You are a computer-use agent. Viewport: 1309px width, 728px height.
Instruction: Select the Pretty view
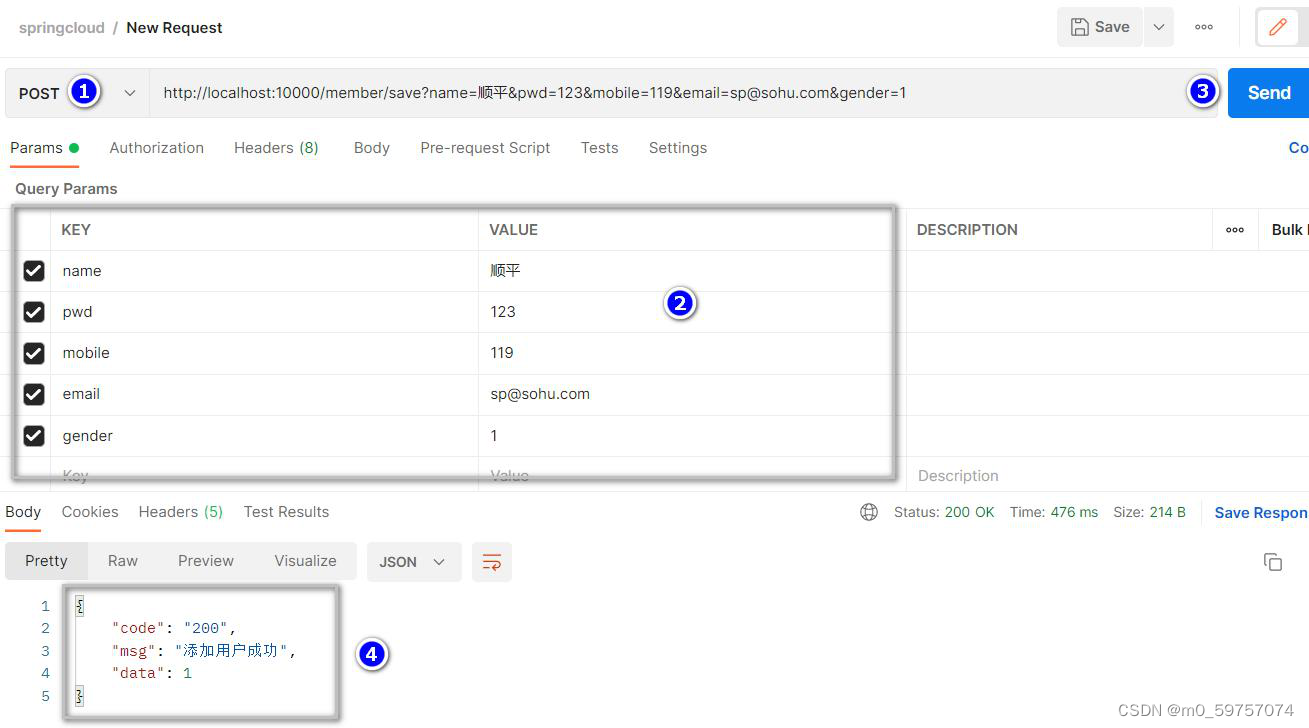46,561
